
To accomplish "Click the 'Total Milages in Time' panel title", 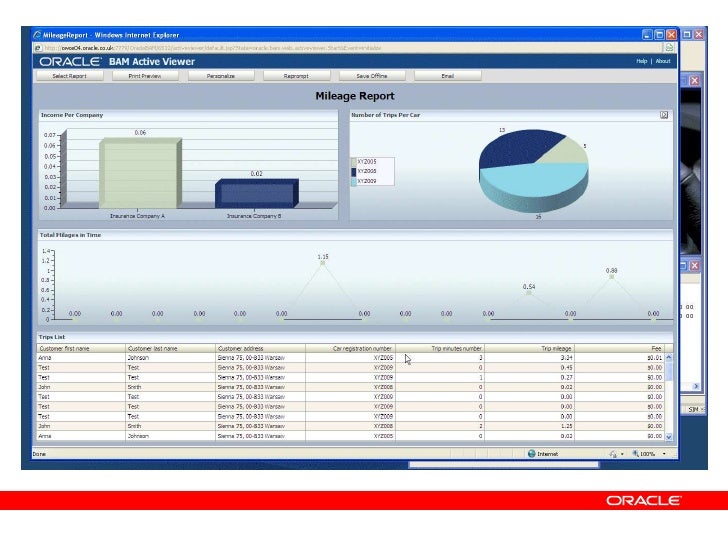I will click(70, 235).
